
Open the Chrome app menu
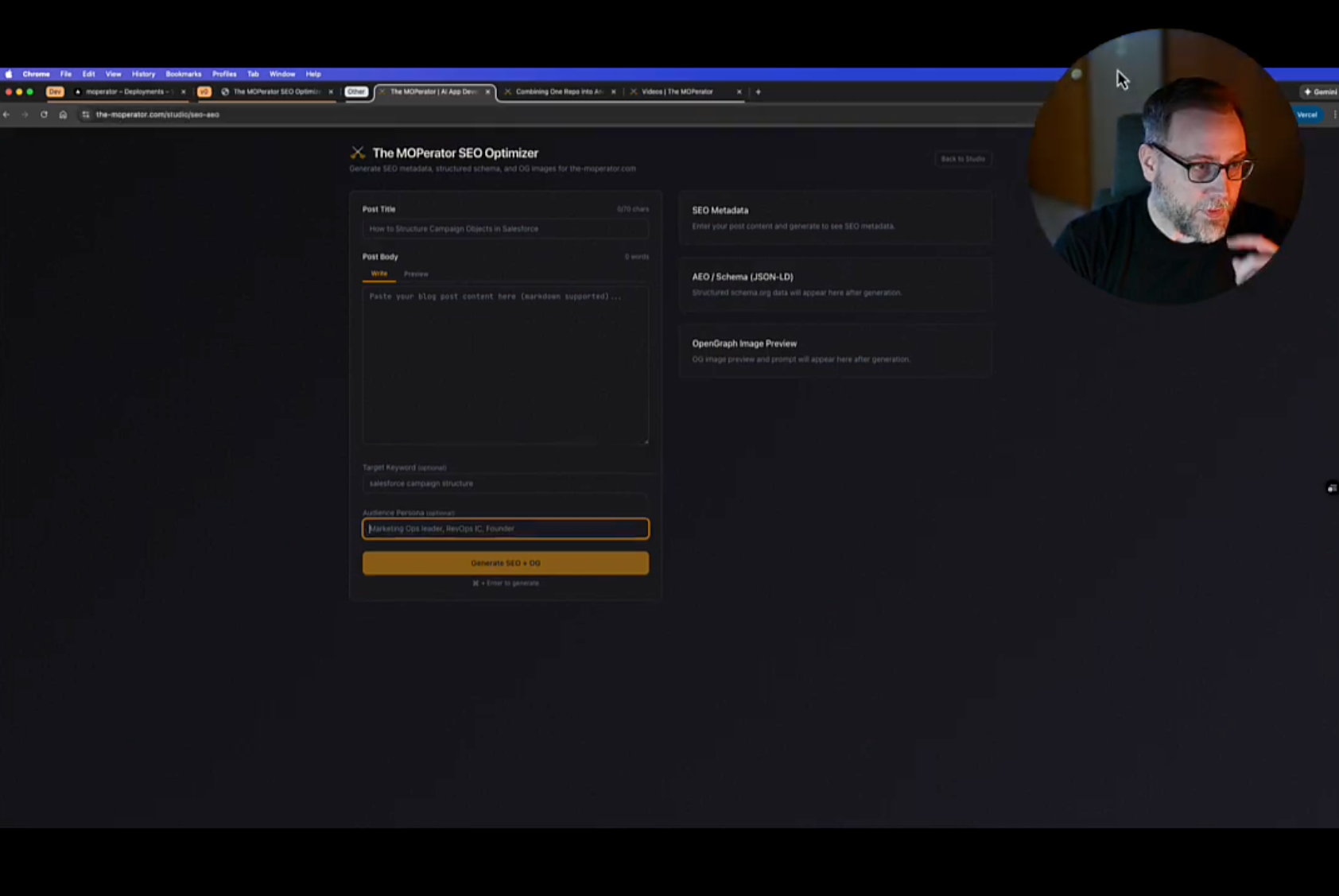[36, 74]
